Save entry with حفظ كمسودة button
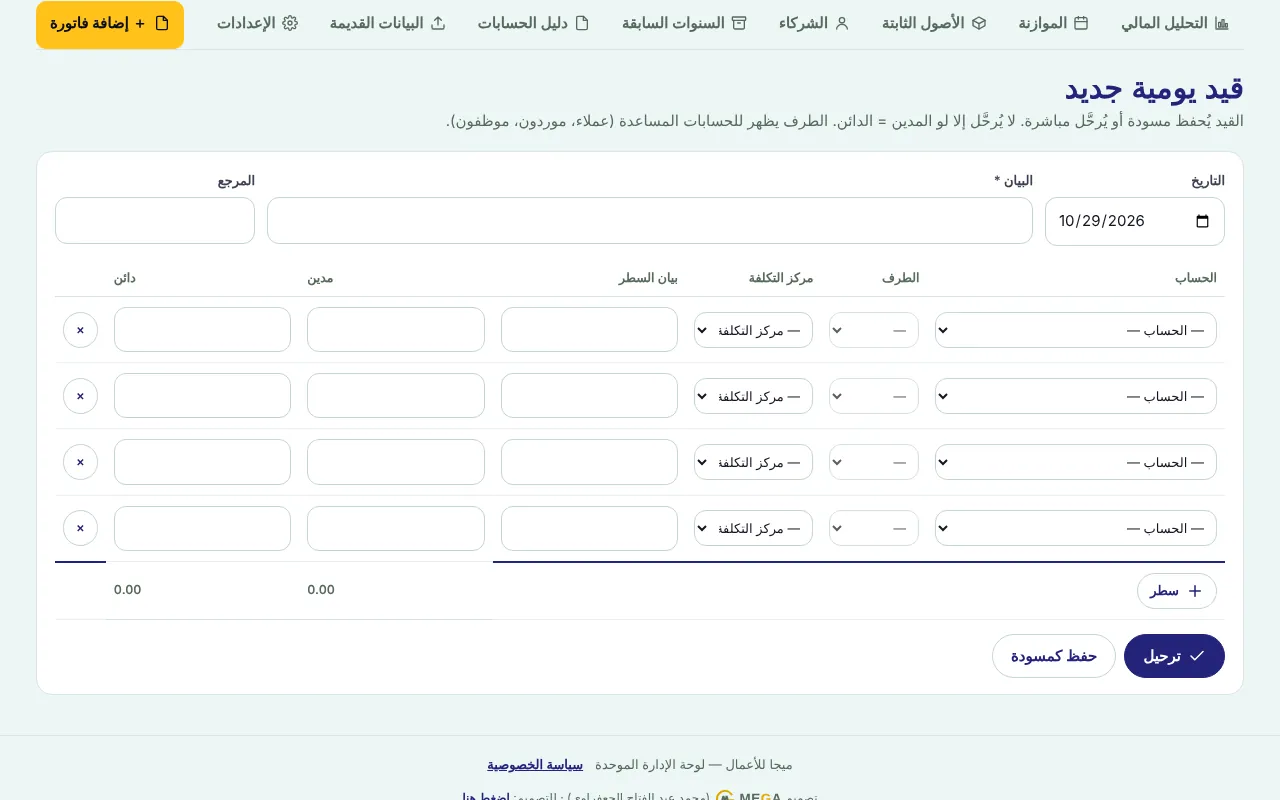 [1054, 656]
